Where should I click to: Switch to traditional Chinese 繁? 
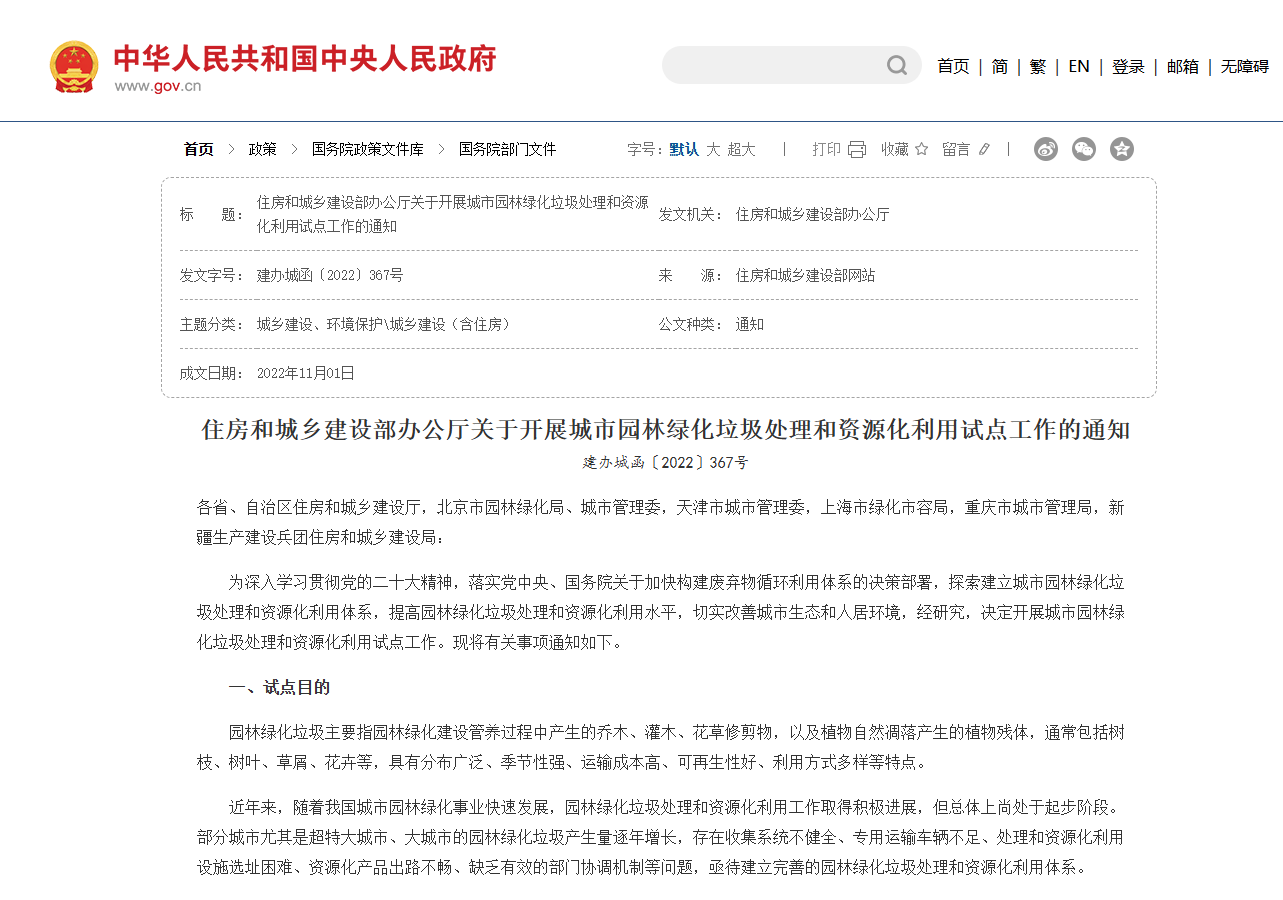[x=1038, y=67]
